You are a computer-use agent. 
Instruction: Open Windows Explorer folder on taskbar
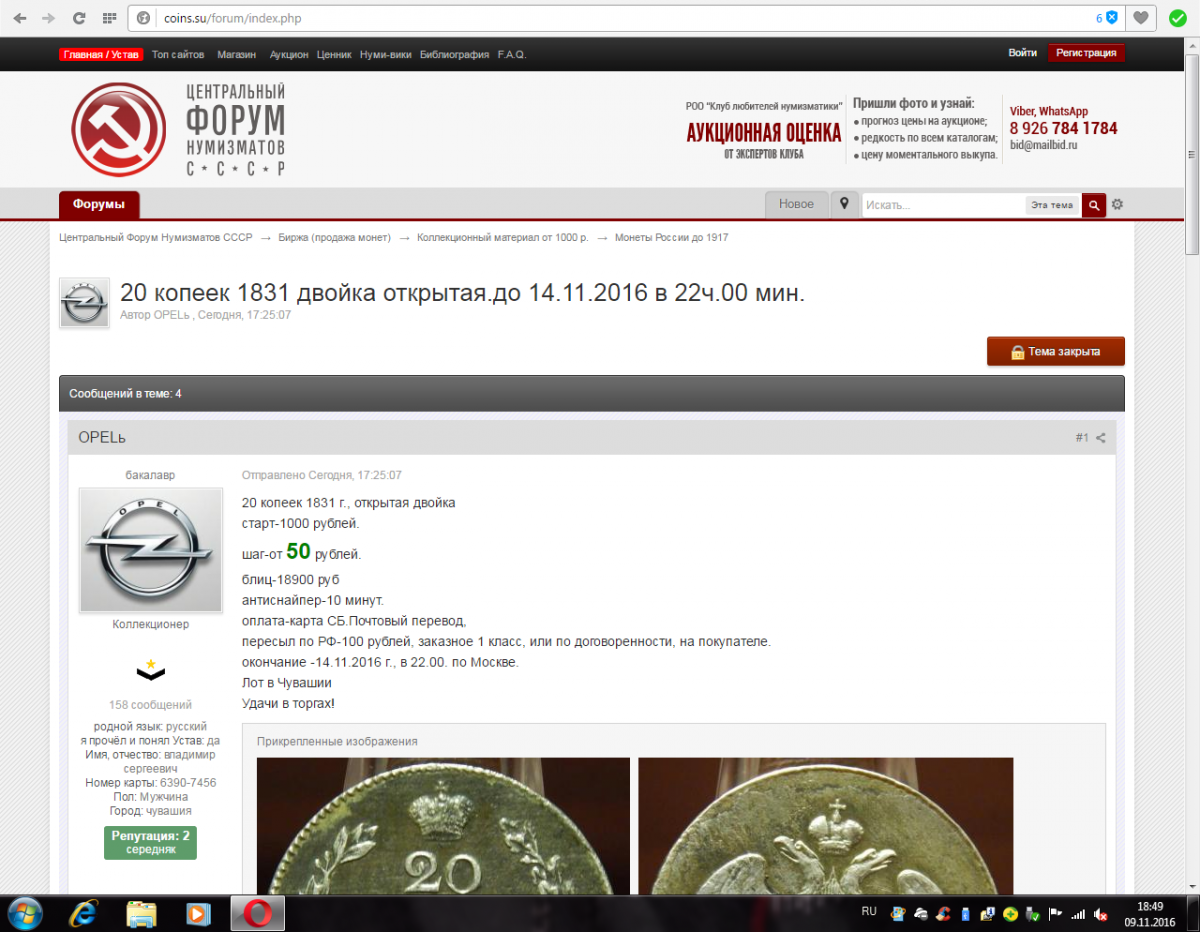pyautogui.click(x=141, y=913)
